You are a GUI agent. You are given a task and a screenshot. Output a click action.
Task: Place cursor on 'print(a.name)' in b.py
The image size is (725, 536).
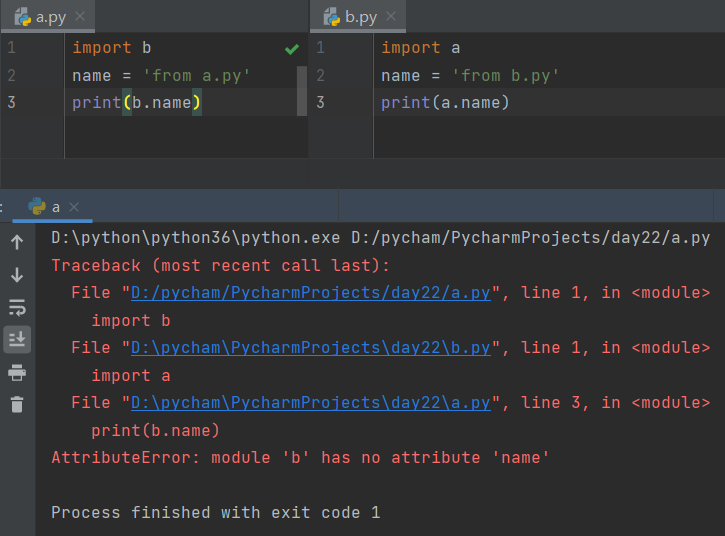point(445,102)
